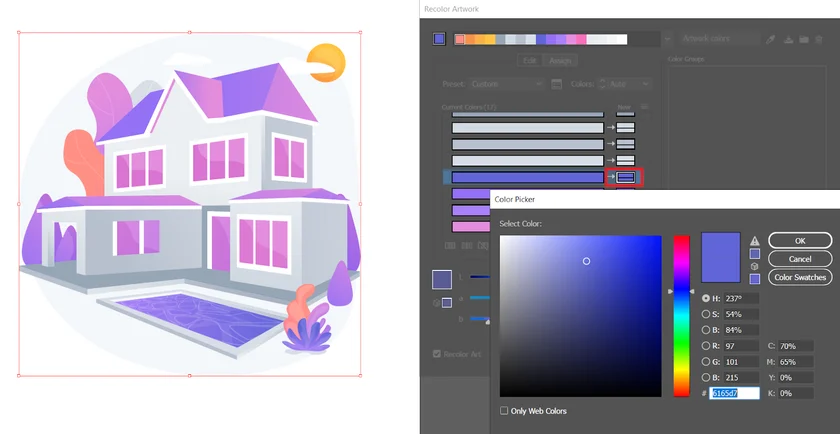Toggle the Recolor Art checkbox
The height and width of the screenshot is (434, 840).
click(437, 354)
